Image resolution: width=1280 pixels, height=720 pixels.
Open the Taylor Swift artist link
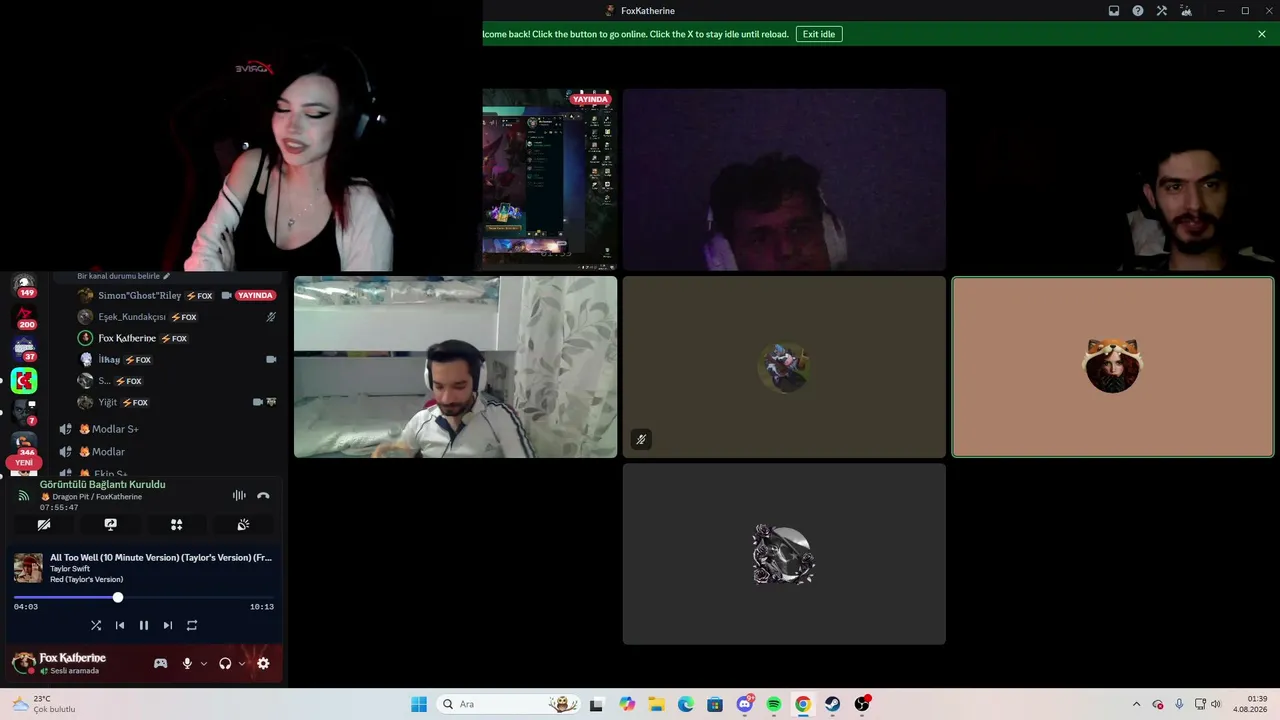click(70, 569)
